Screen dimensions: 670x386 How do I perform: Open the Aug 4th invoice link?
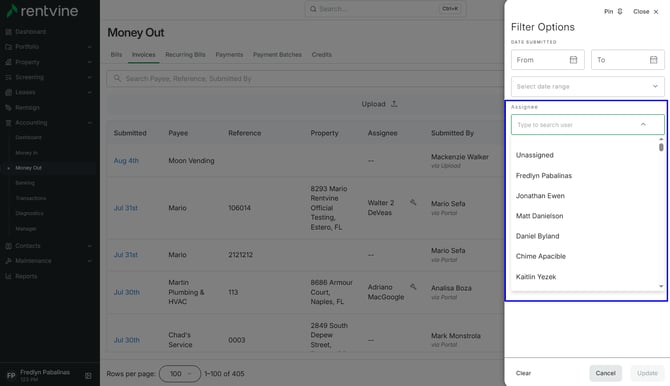pos(126,161)
